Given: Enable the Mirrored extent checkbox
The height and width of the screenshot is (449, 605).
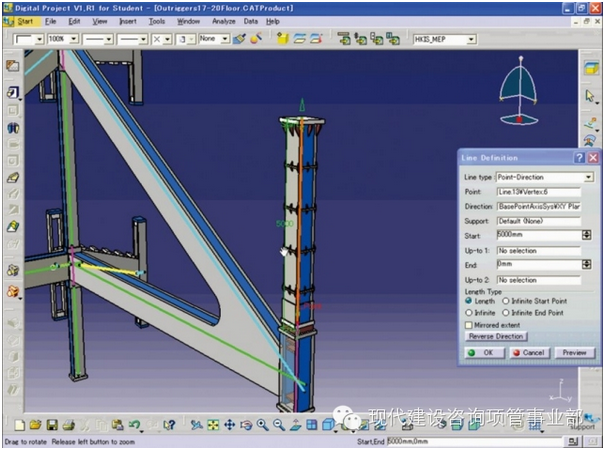Looking at the screenshot, I should (469, 325).
